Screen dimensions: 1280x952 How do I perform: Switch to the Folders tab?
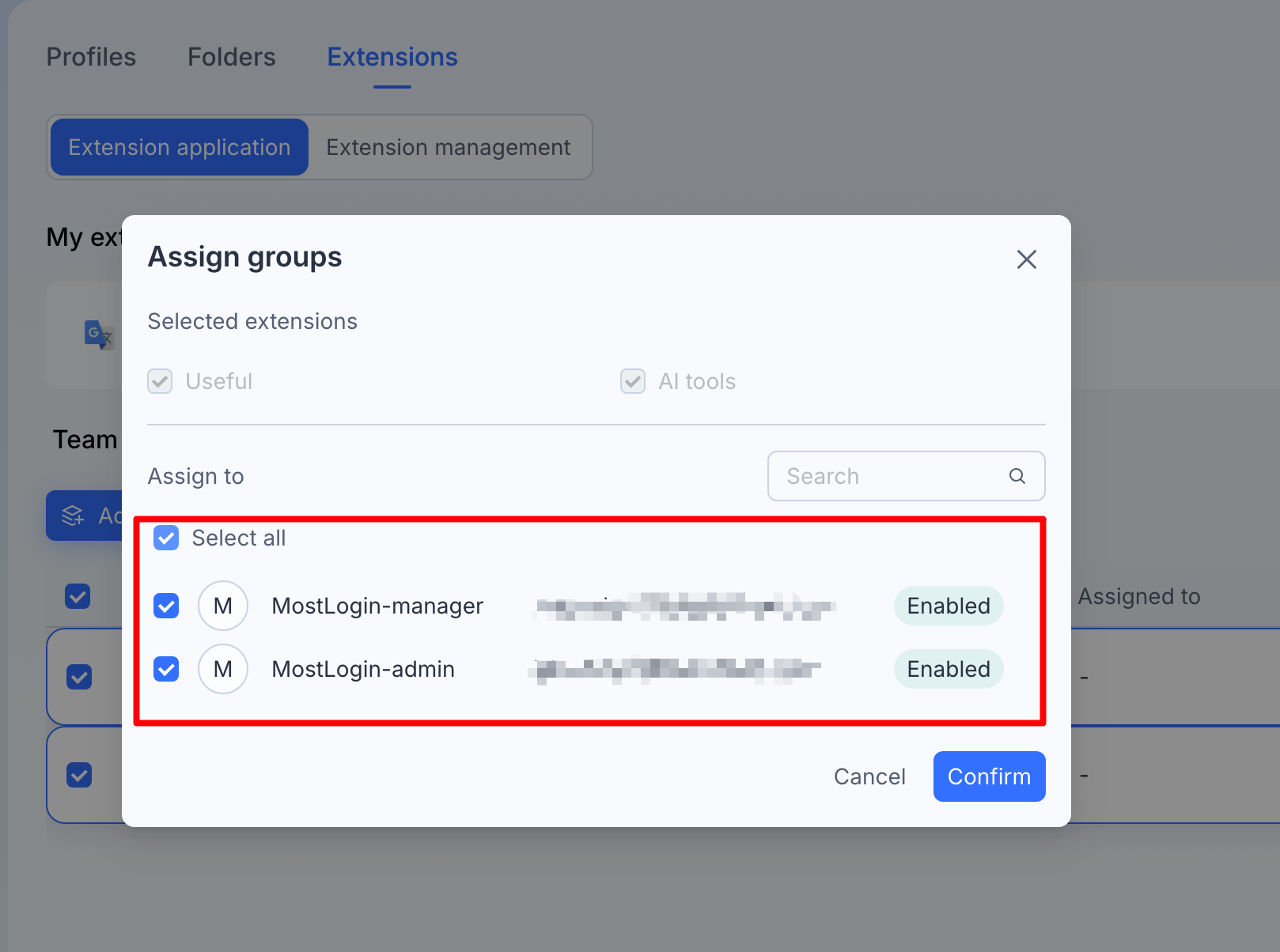pyautogui.click(x=232, y=57)
